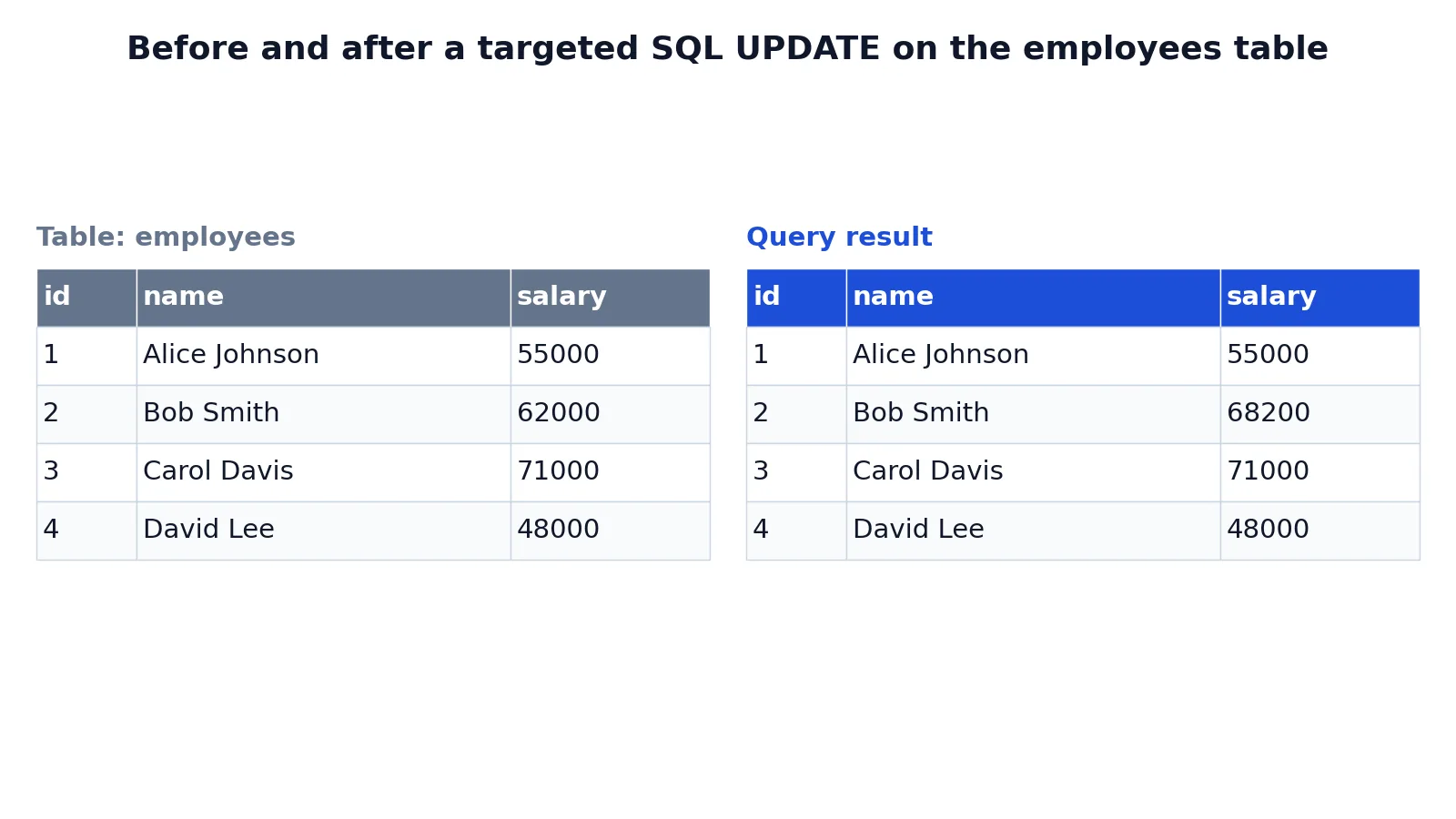Image resolution: width=1456 pixels, height=819 pixels.
Task: Select the salary header in employees table
Action: point(610,298)
